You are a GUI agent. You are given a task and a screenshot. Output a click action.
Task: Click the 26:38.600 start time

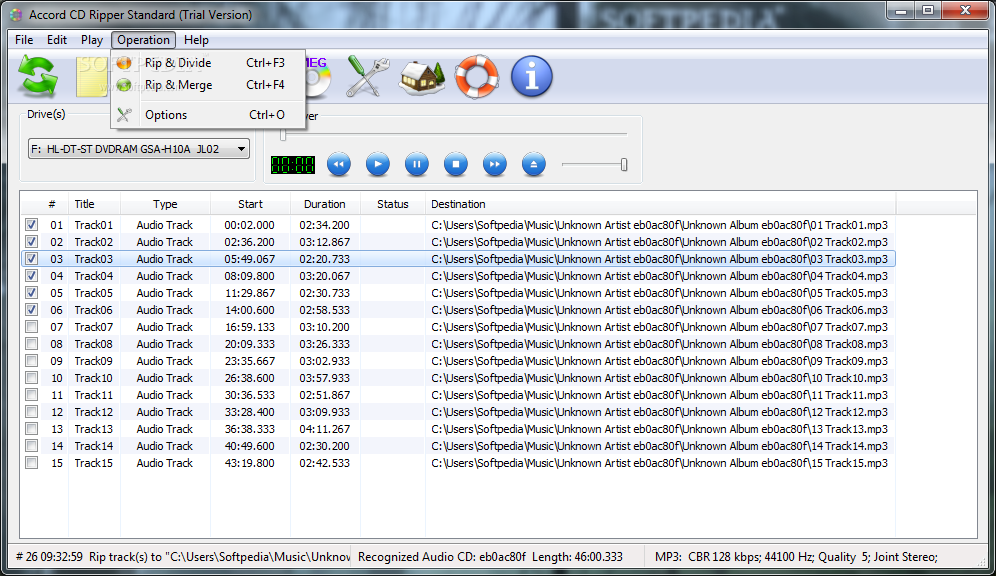(250, 378)
